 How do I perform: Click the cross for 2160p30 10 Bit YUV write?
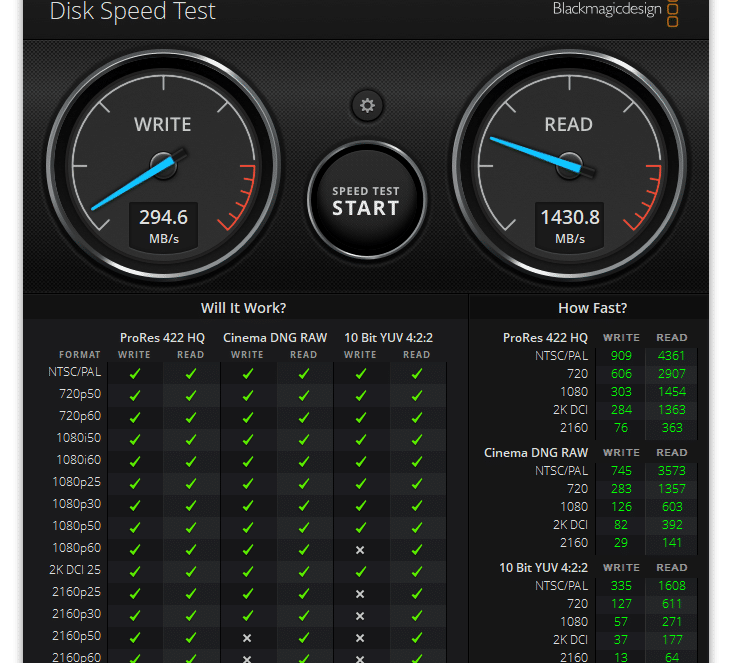tap(360, 616)
